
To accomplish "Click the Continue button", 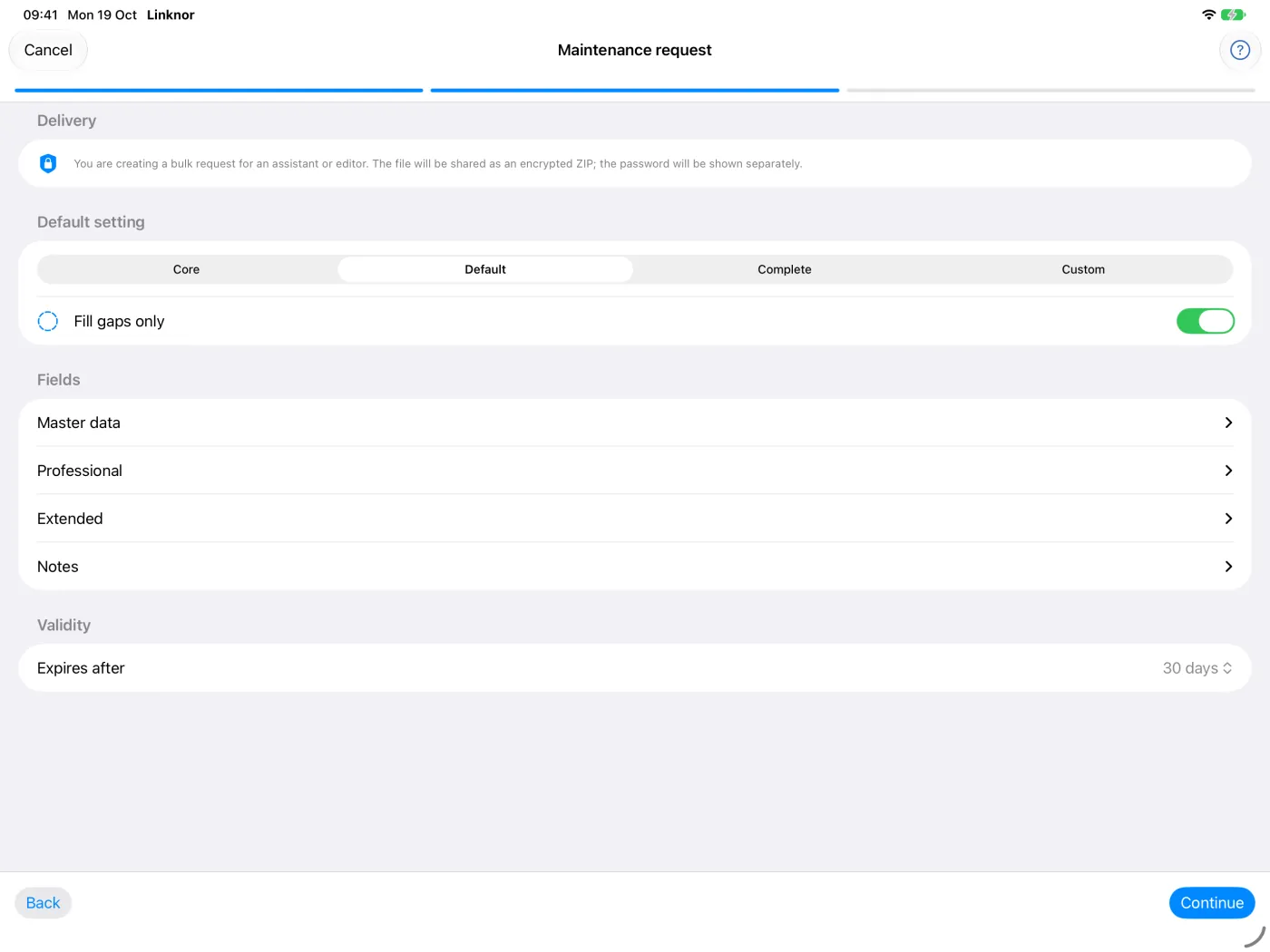I will (1212, 903).
